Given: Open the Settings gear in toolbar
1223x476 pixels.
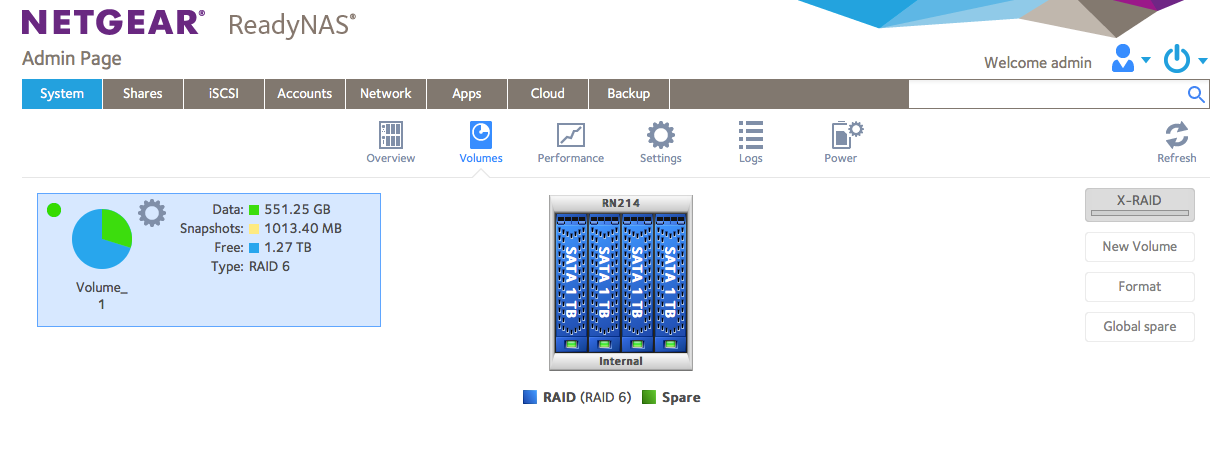Looking at the screenshot, I should click(660, 136).
